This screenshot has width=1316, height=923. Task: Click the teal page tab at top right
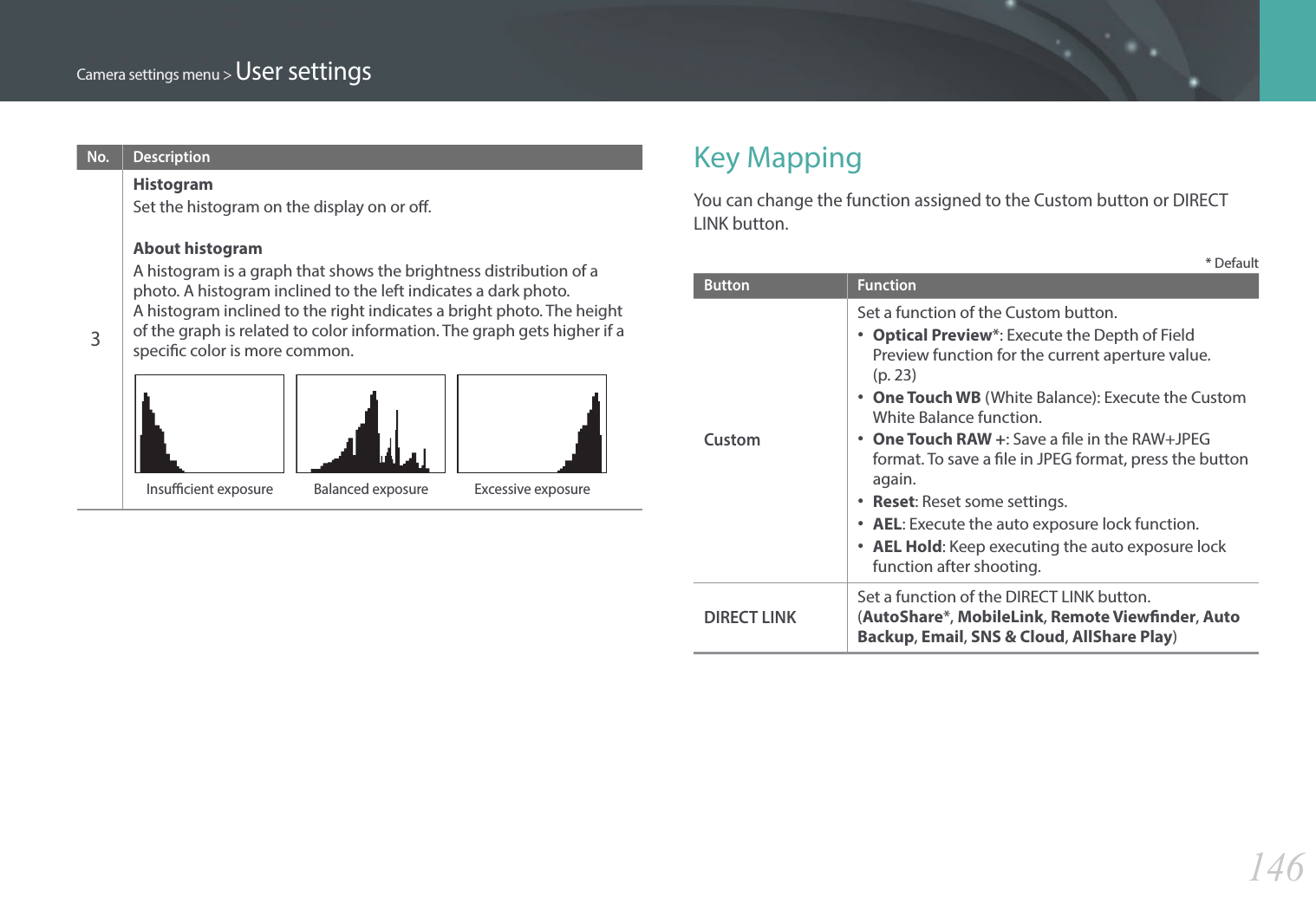[1287, 50]
